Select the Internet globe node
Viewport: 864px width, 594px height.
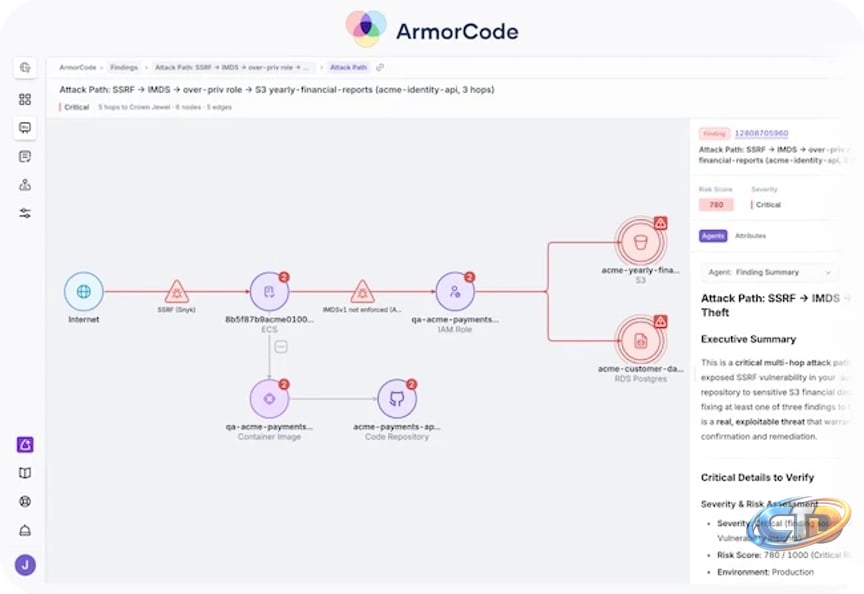click(x=84, y=291)
